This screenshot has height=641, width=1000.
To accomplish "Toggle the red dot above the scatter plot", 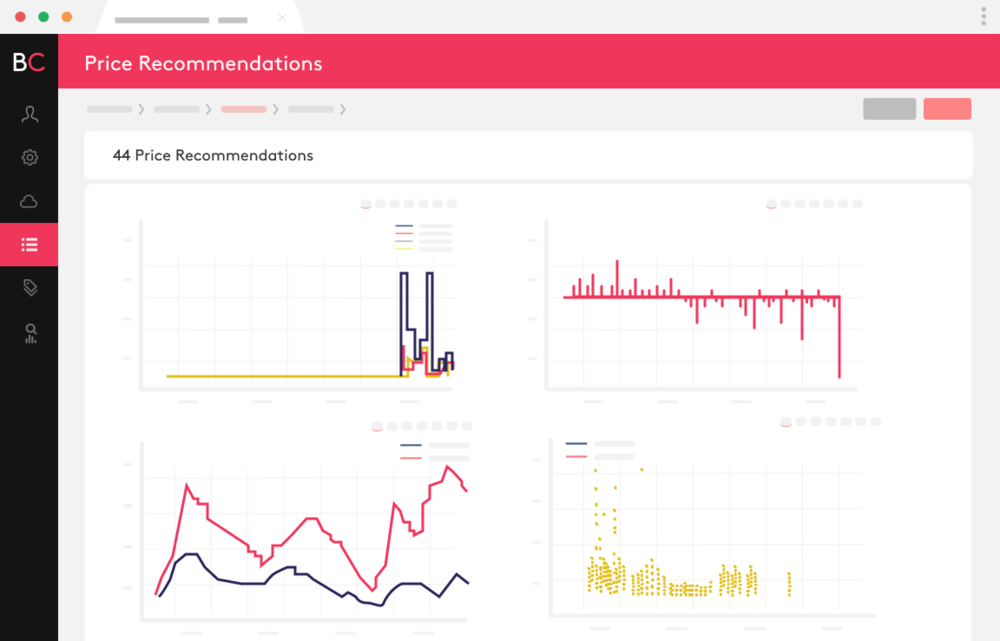I will [786, 422].
